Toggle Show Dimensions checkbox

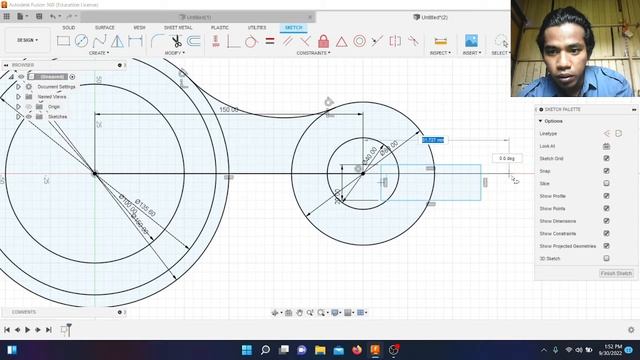pyautogui.click(x=607, y=221)
